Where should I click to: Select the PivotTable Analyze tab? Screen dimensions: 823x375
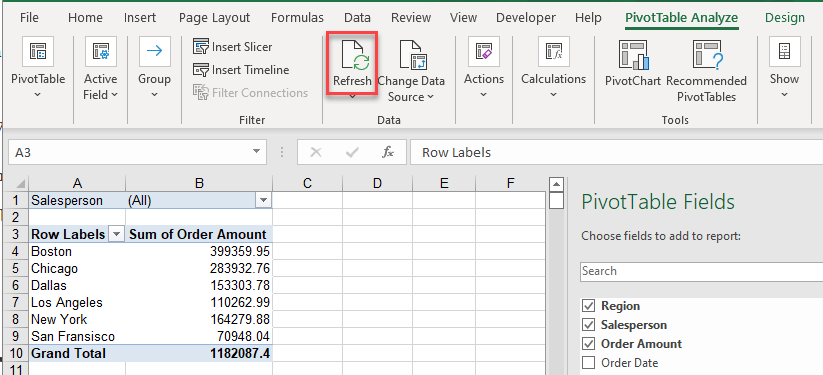pos(681,18)
